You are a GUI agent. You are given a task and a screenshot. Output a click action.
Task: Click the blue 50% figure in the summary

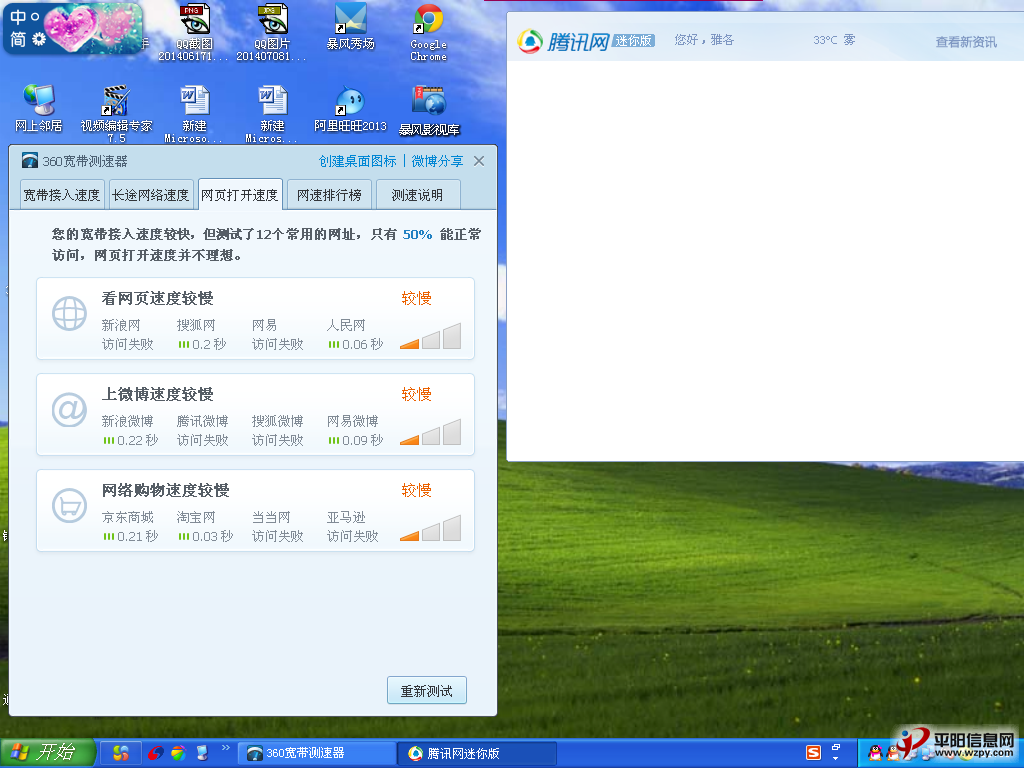pos(417,234)
